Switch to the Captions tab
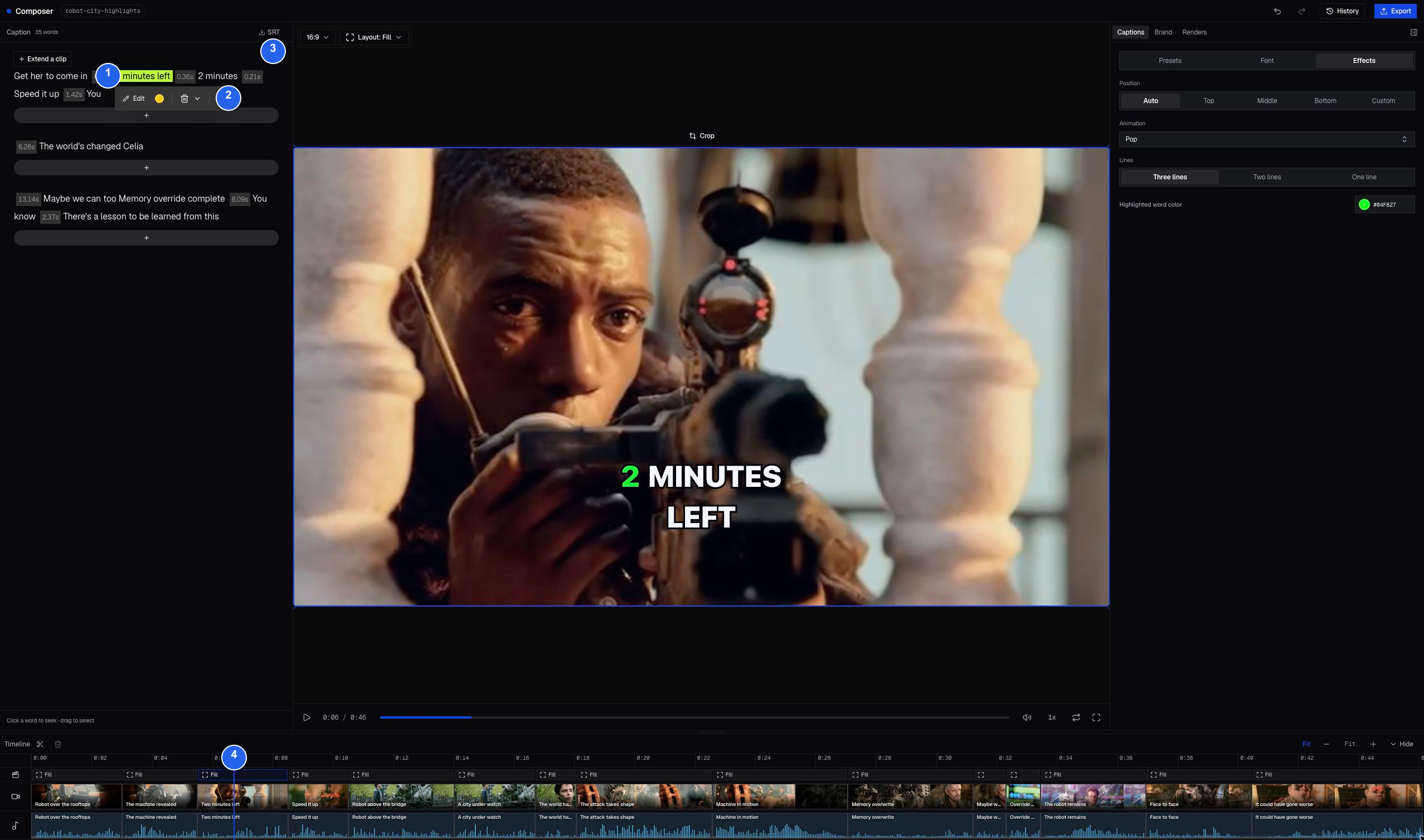 [x=1130, y=32]
